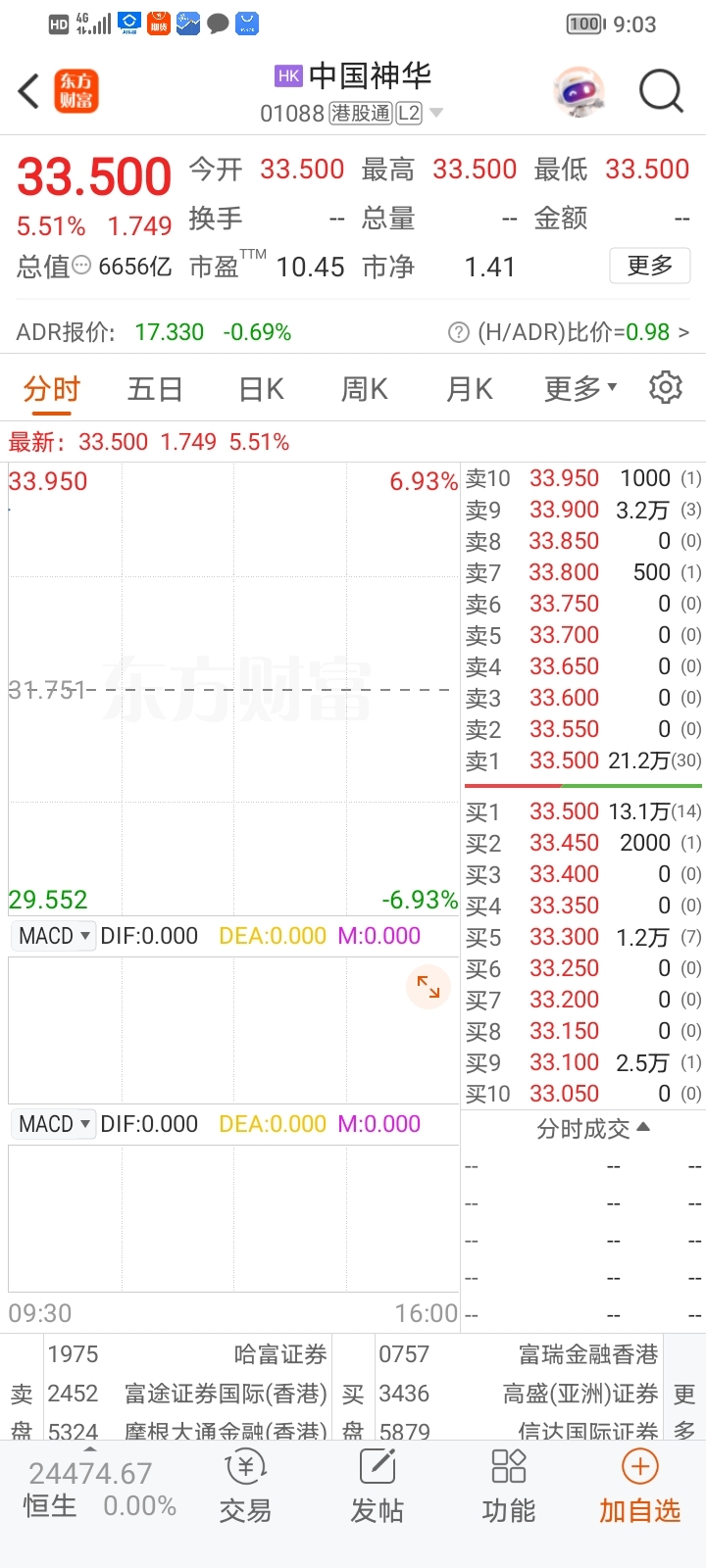Tap the L2 level badge
Image resolution: width=706 pixels, height=1568 pixels.
coord(409,114)
